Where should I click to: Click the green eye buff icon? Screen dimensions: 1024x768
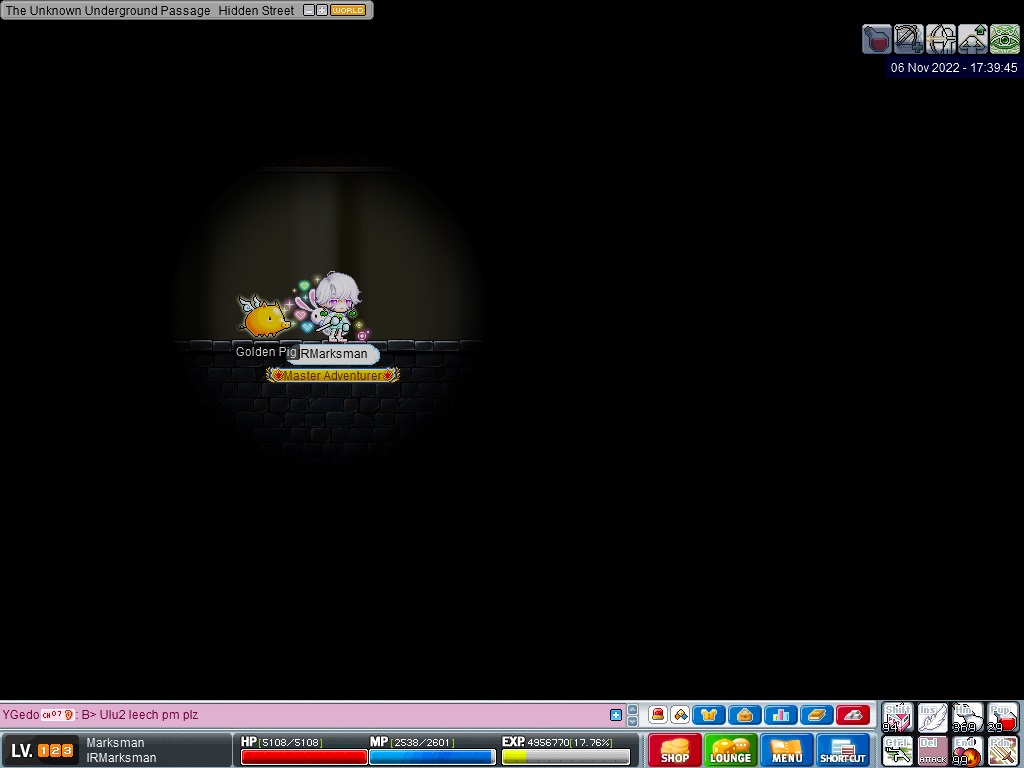point(1004,39)
